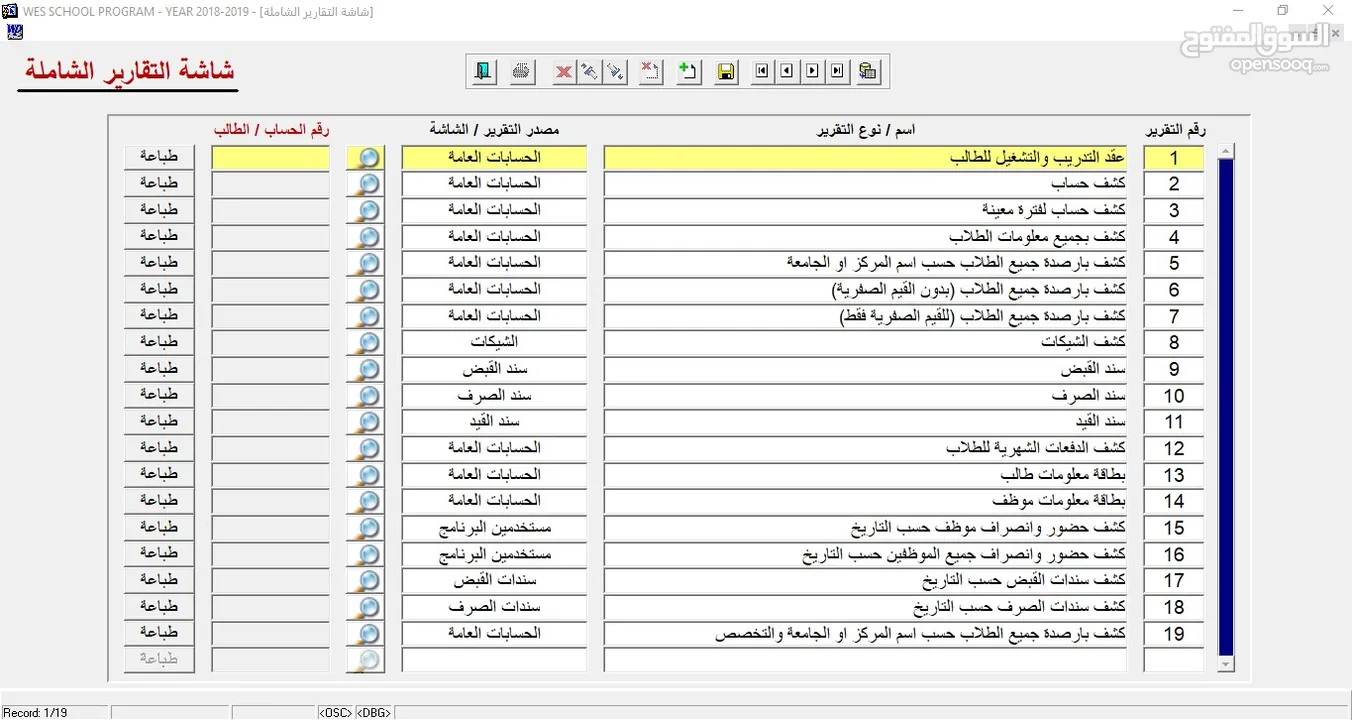Click طباعة button for report 12
This screenshot has height=720, width=1352.
click(x=159, y=447)
